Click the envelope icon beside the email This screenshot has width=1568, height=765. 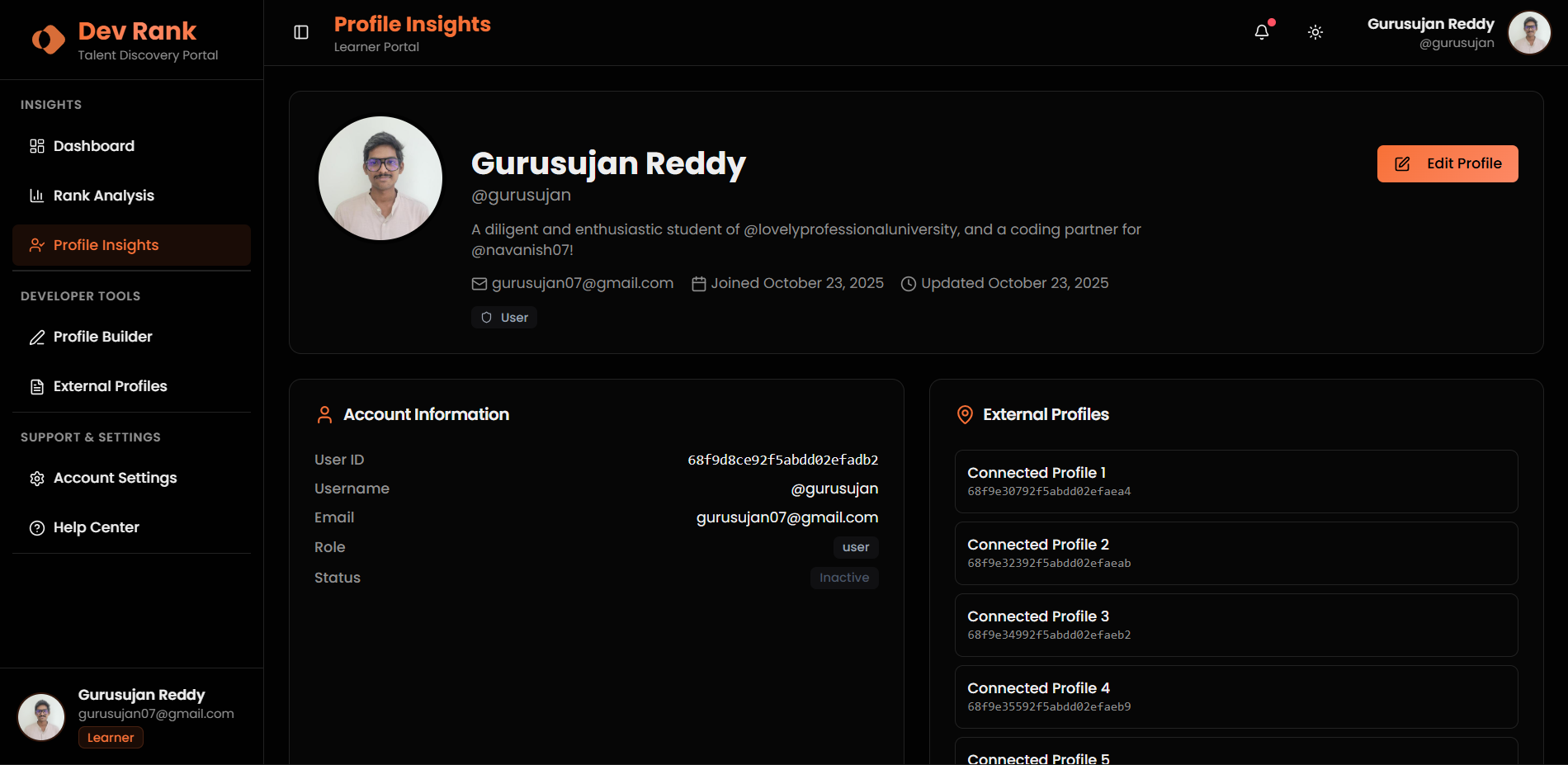coord(479,284)
